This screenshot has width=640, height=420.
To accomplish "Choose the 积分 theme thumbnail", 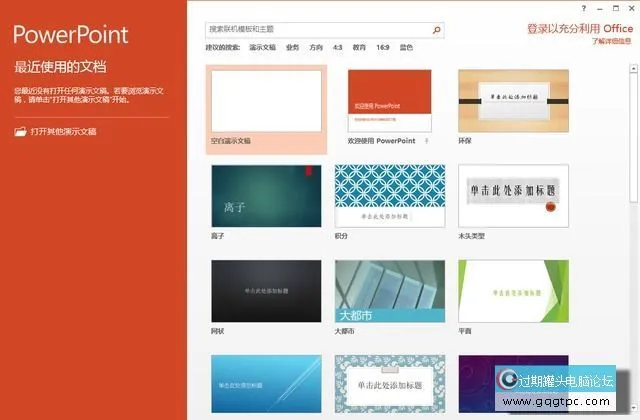I will click(x=389, y=196).
